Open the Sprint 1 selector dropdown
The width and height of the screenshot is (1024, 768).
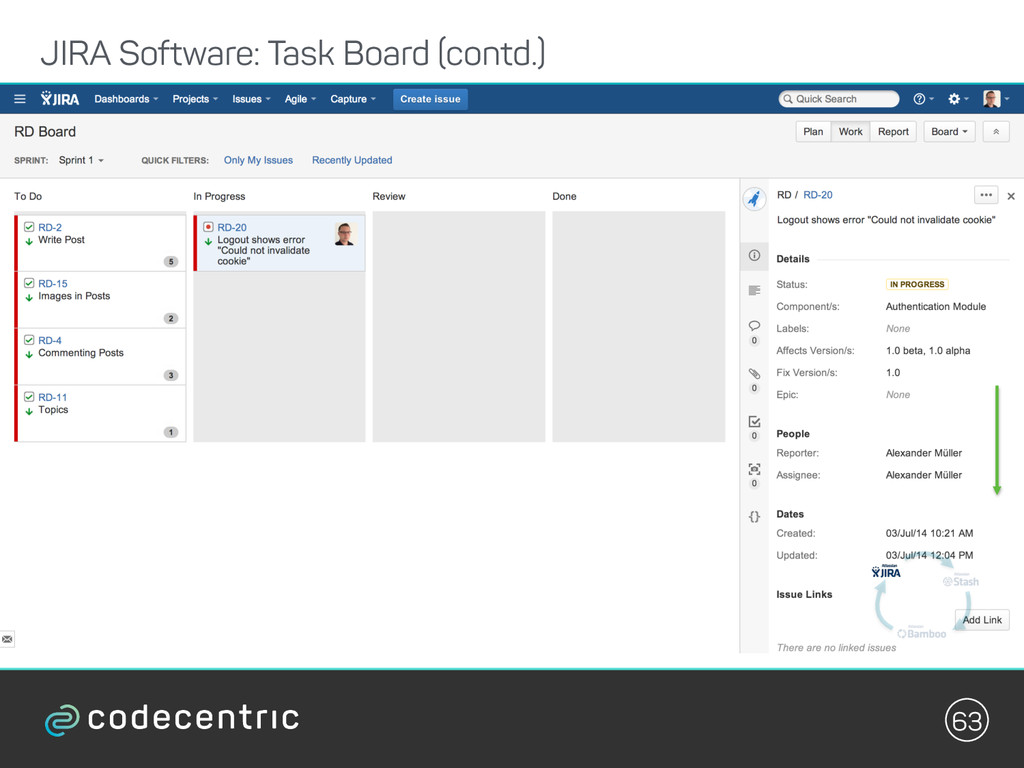81,160
